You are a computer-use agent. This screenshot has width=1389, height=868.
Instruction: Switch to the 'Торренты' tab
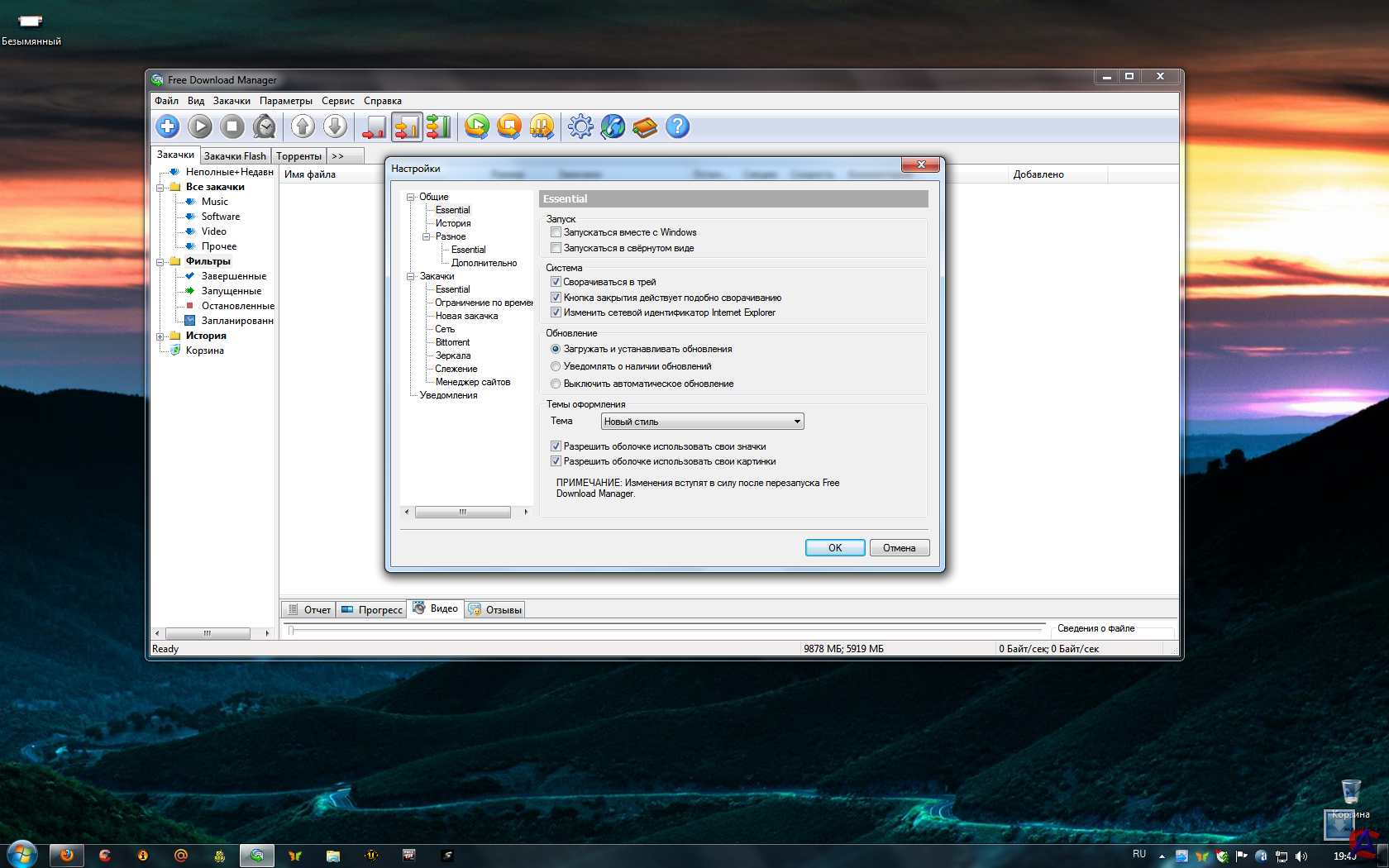298,156
